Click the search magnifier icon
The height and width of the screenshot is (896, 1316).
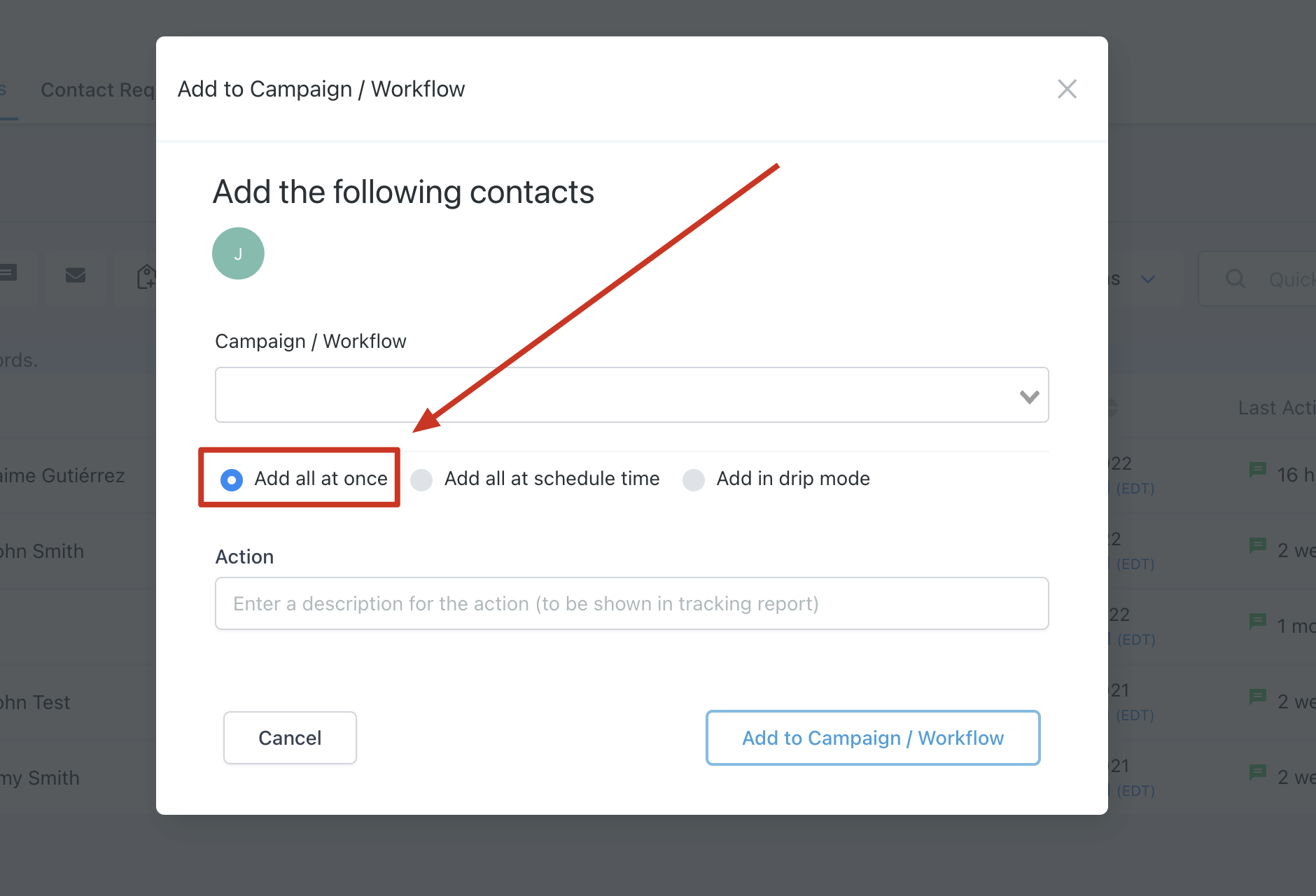[1235, 279]
